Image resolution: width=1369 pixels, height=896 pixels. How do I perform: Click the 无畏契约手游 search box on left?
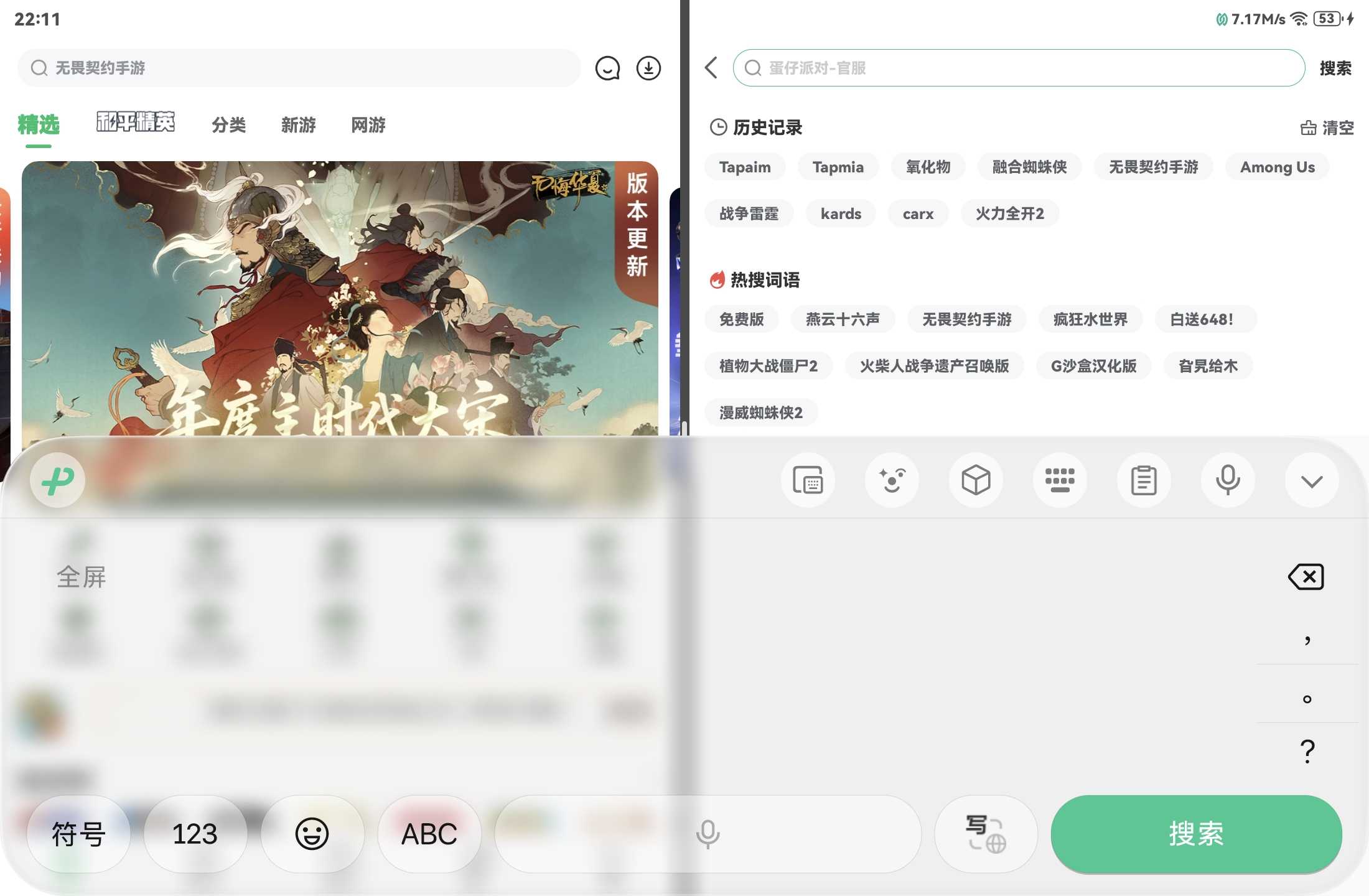[299, 68]
